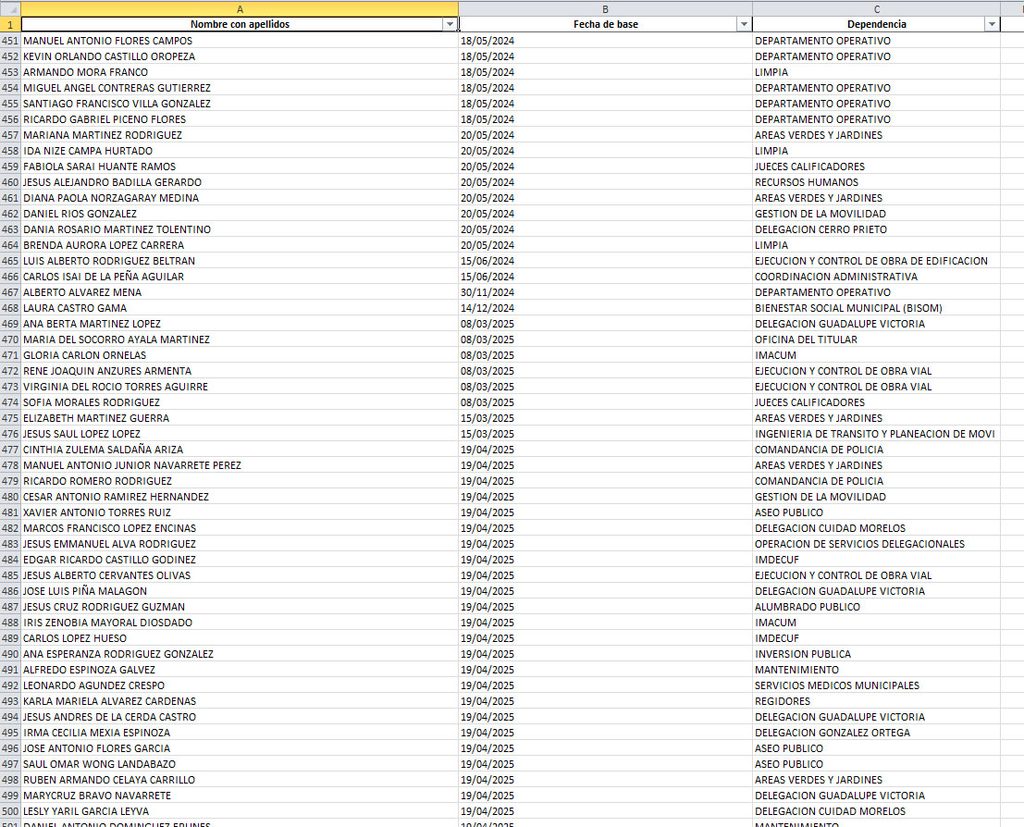Select cell SERVICIOS MEDICOS MUNICIPALES
The height and width of the screenshot is (827, 1024).
[876, 685]
